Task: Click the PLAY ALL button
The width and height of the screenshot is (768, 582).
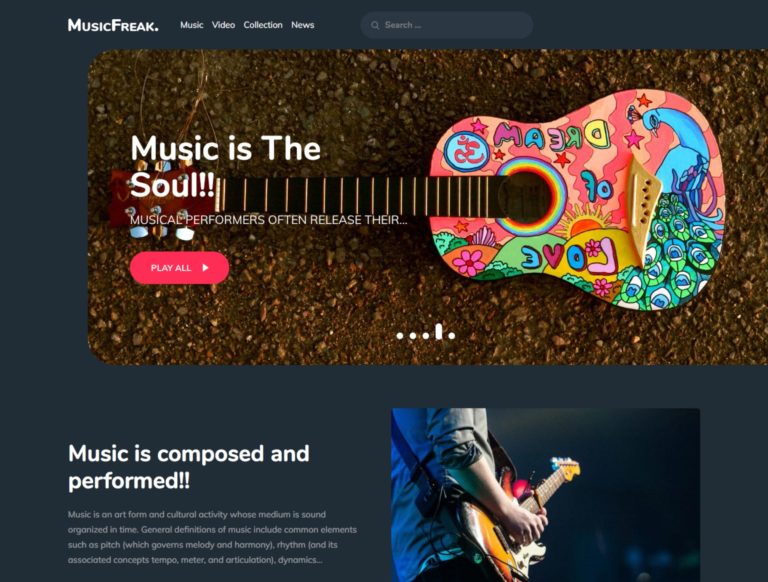Action: [x=179, y=267]
